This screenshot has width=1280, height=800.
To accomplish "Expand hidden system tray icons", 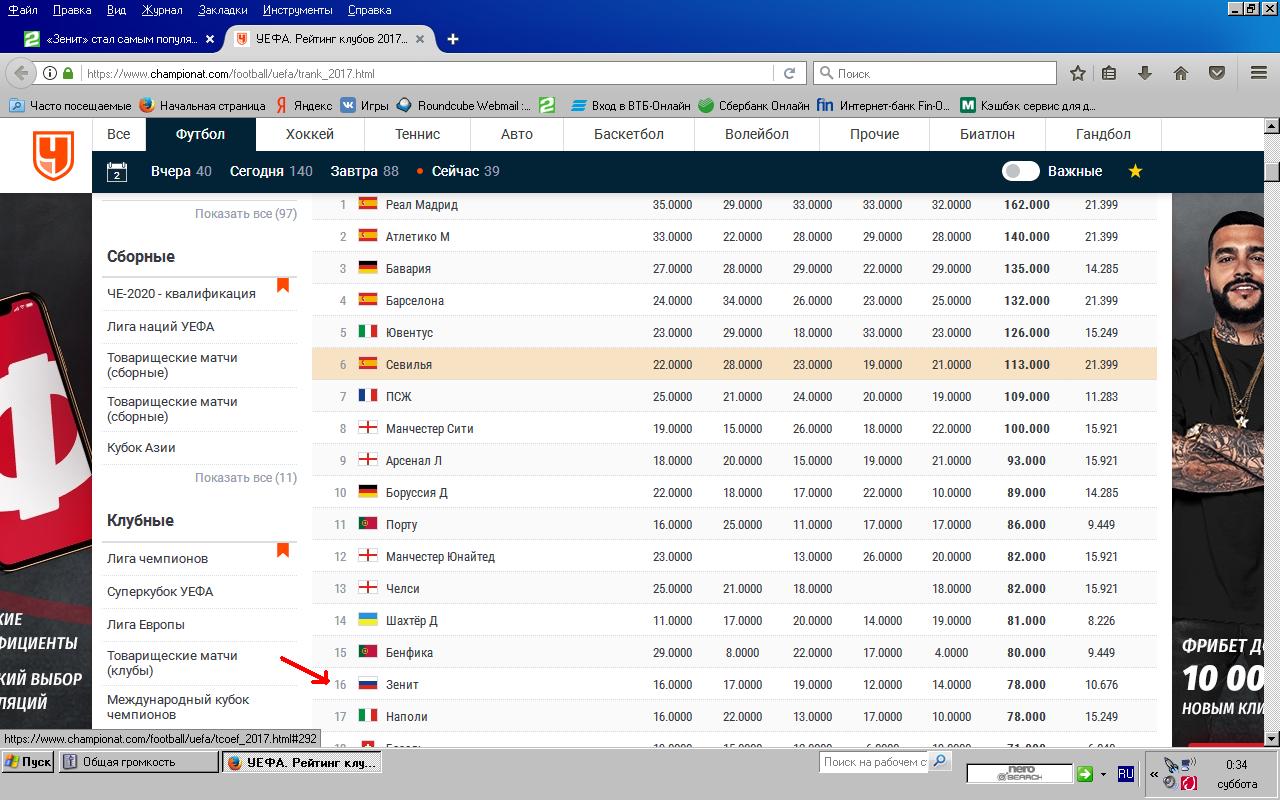I will 1156,774.
